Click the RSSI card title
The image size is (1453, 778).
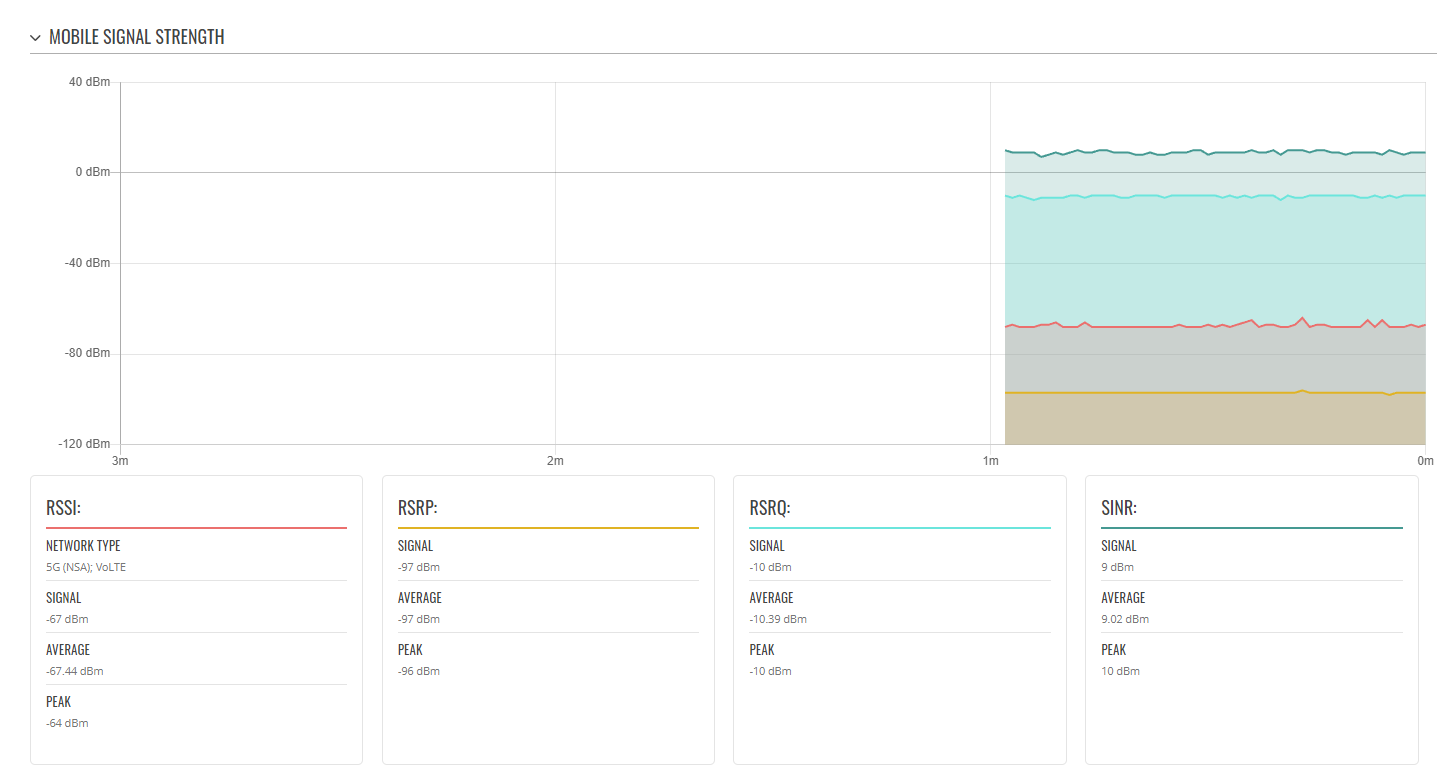pos(63,508)
